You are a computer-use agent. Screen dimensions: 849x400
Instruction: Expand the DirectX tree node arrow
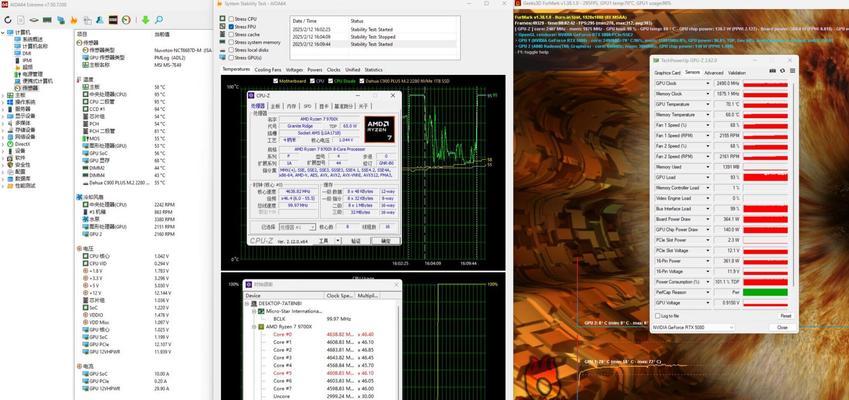(3, 144)
